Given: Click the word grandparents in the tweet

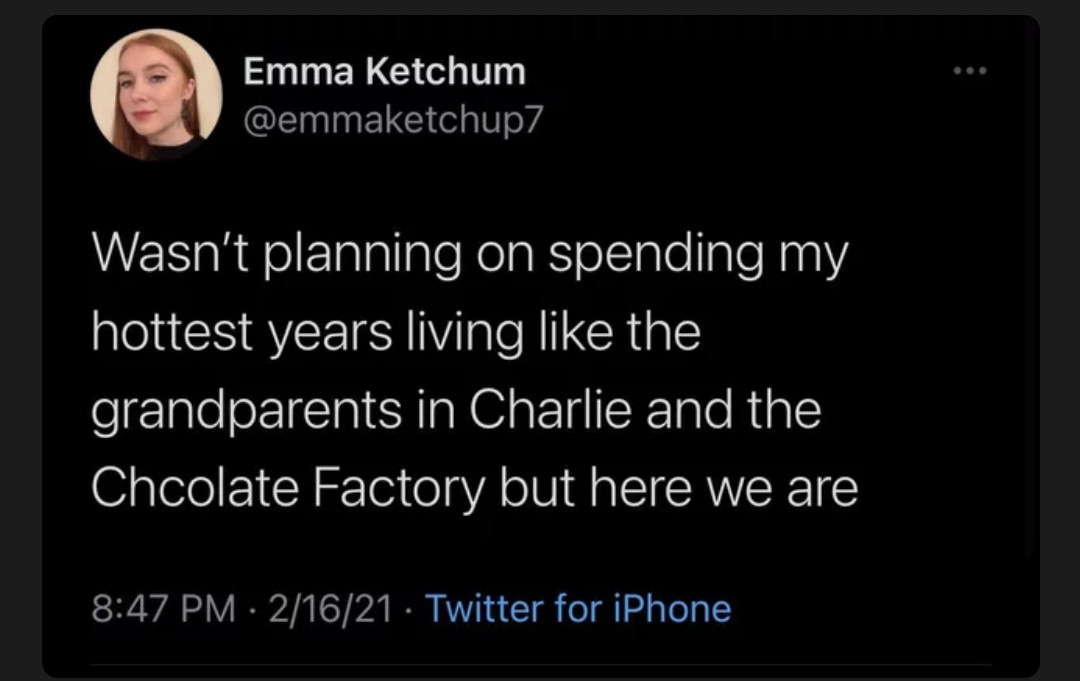Looking at the screenshot, I should [x=246, y=412].
